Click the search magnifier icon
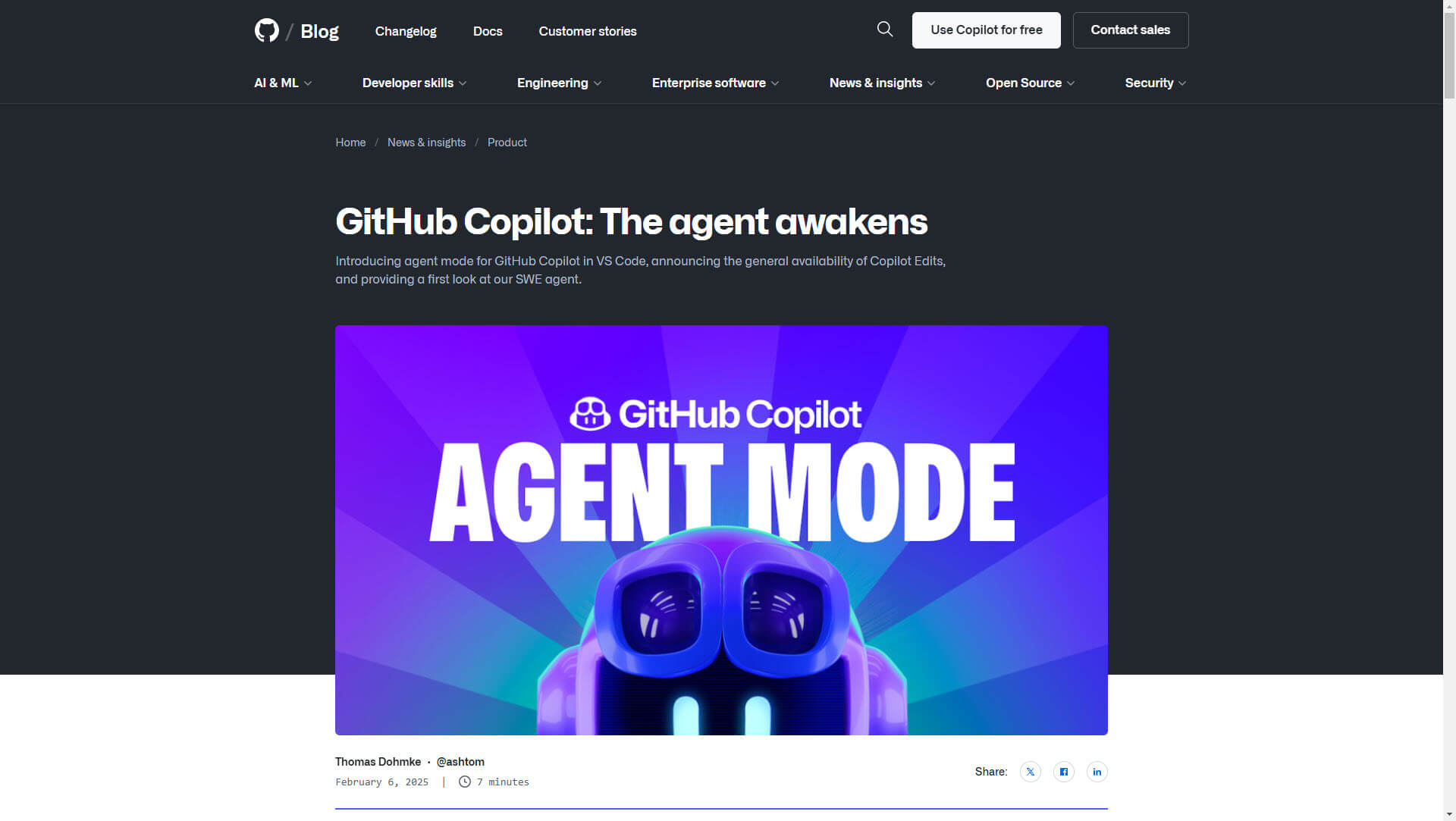 (x=885, y=30)
